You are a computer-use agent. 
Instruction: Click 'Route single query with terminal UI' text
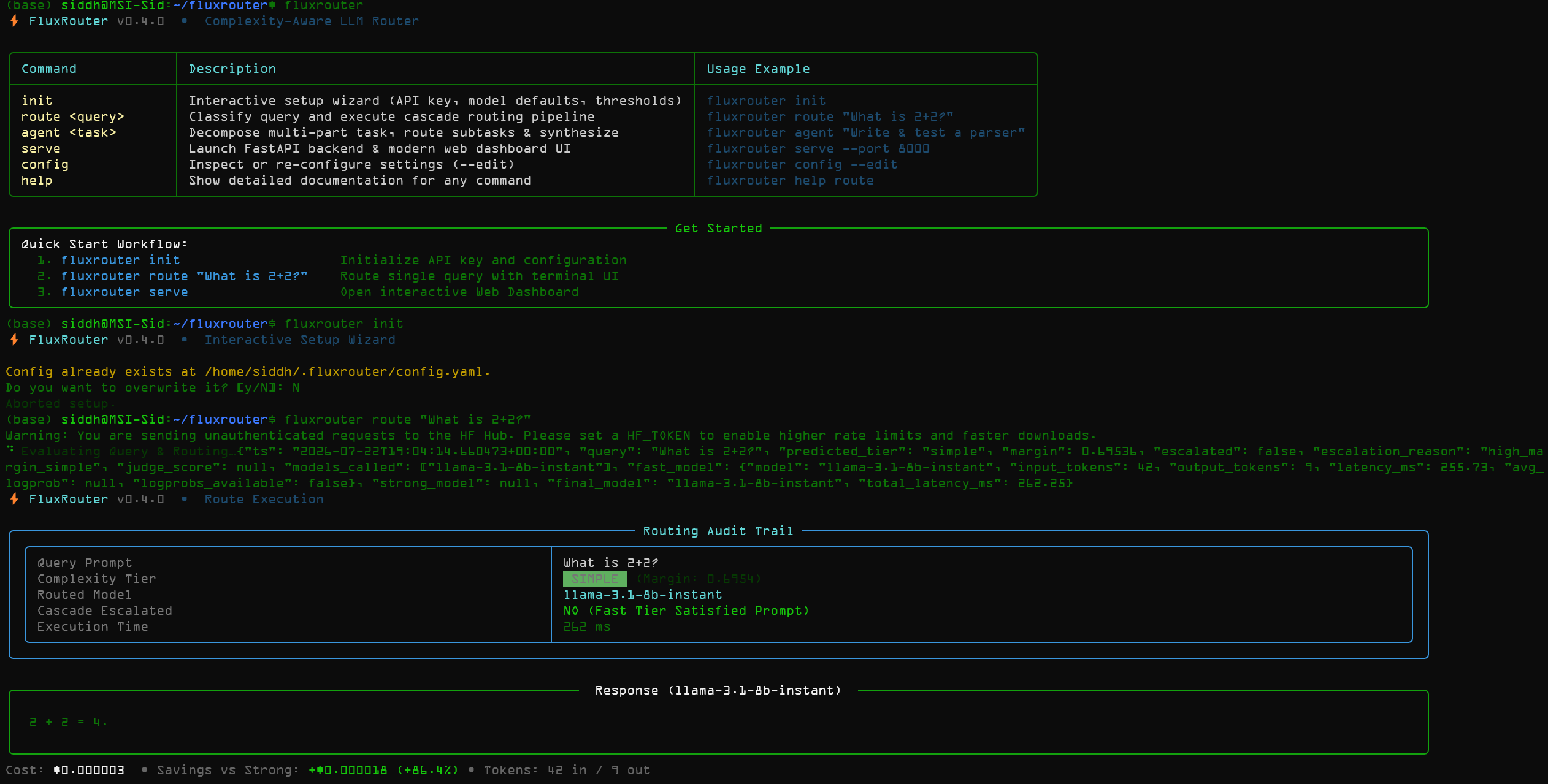click(480, 276)
